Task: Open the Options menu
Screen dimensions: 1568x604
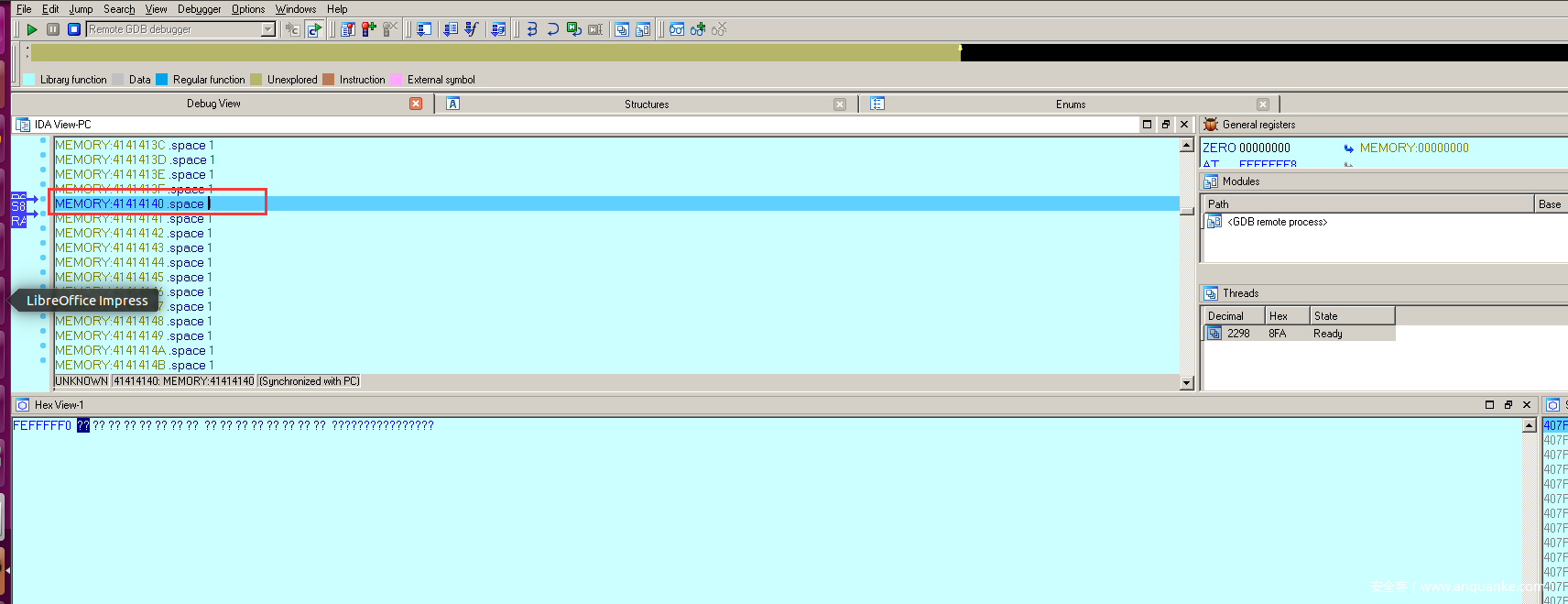Action: (x=248, y=9)
